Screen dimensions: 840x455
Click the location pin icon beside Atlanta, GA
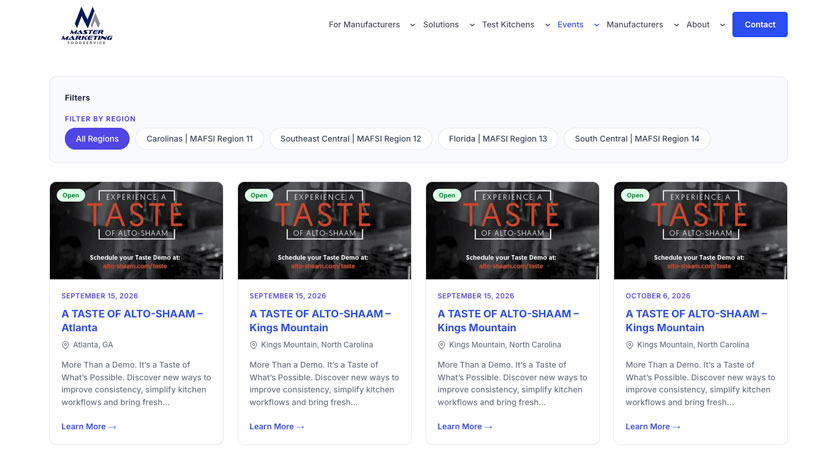tap(65, 345)
